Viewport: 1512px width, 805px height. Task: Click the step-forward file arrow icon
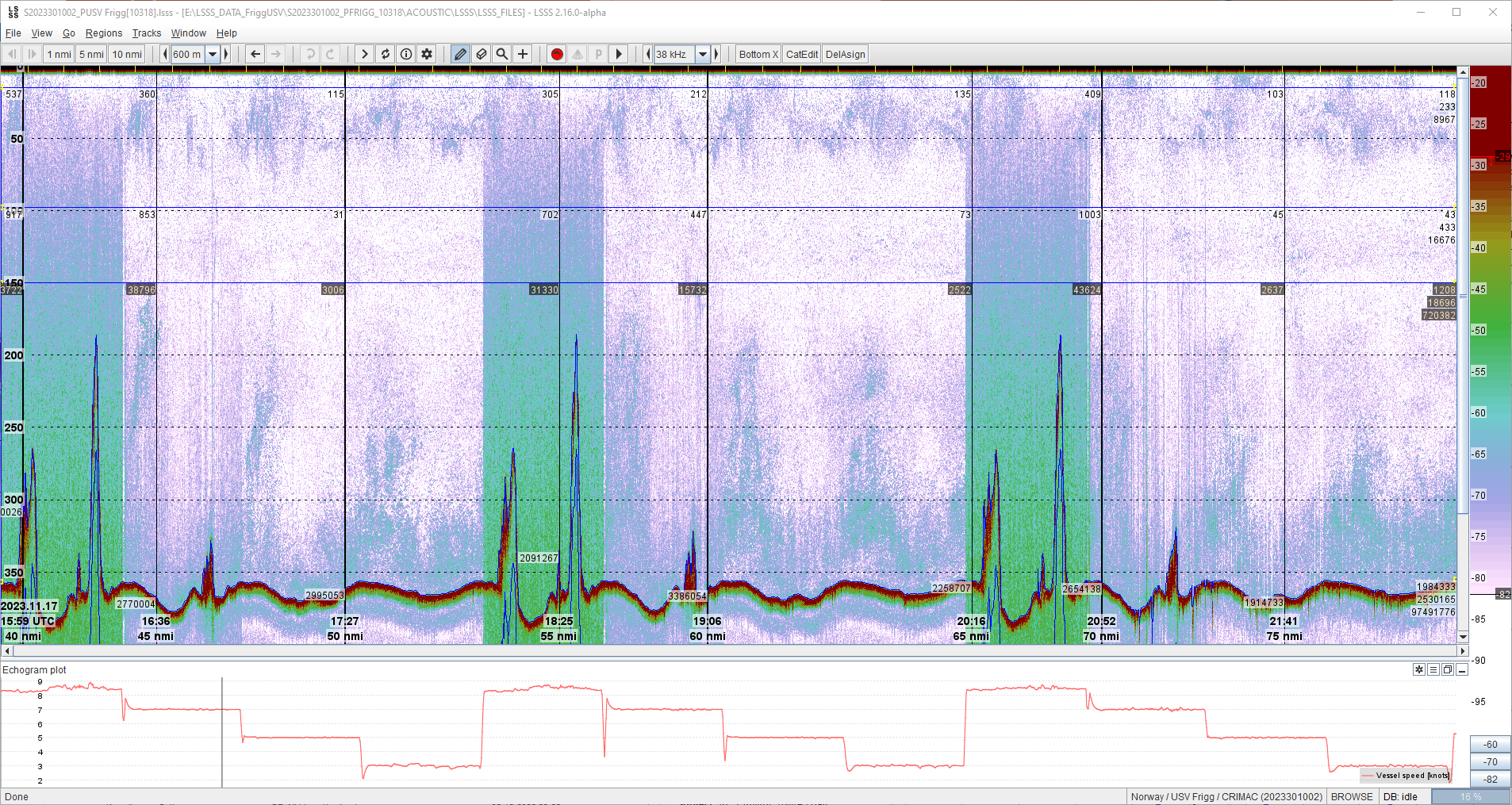32,54
